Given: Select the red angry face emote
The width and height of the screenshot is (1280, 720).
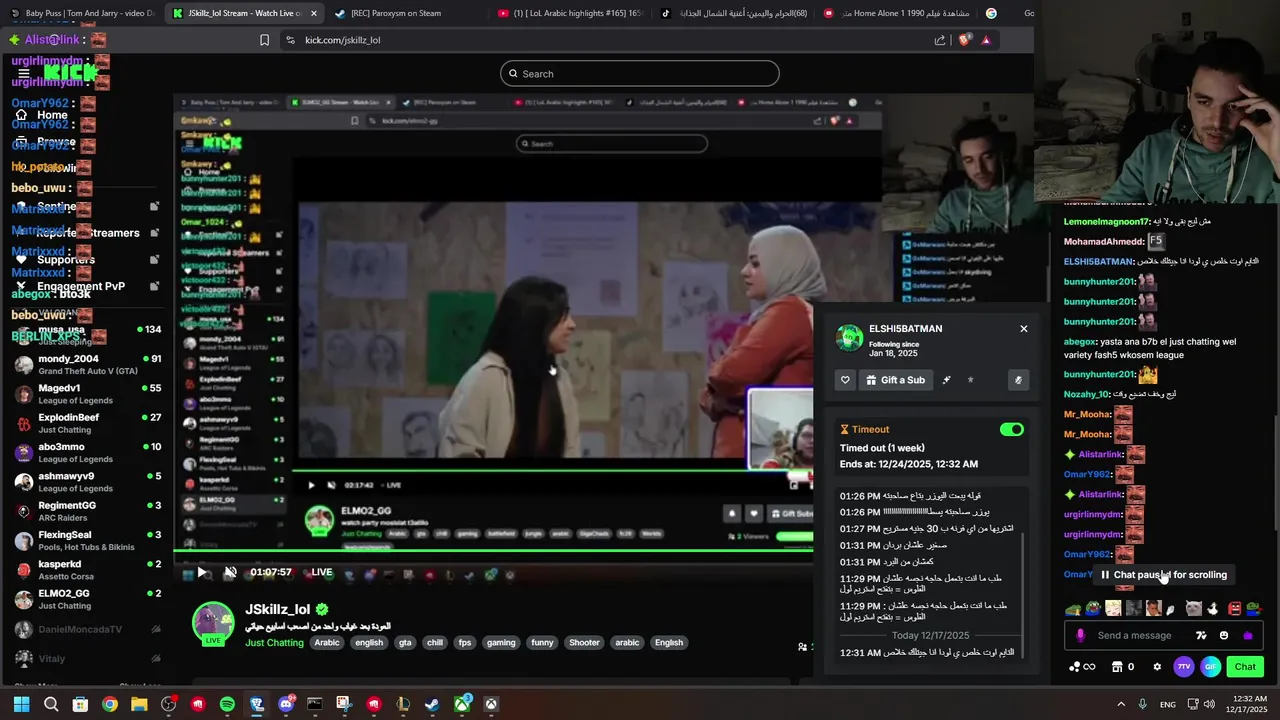Looking at the screenshot, I should click(1235, 608).
